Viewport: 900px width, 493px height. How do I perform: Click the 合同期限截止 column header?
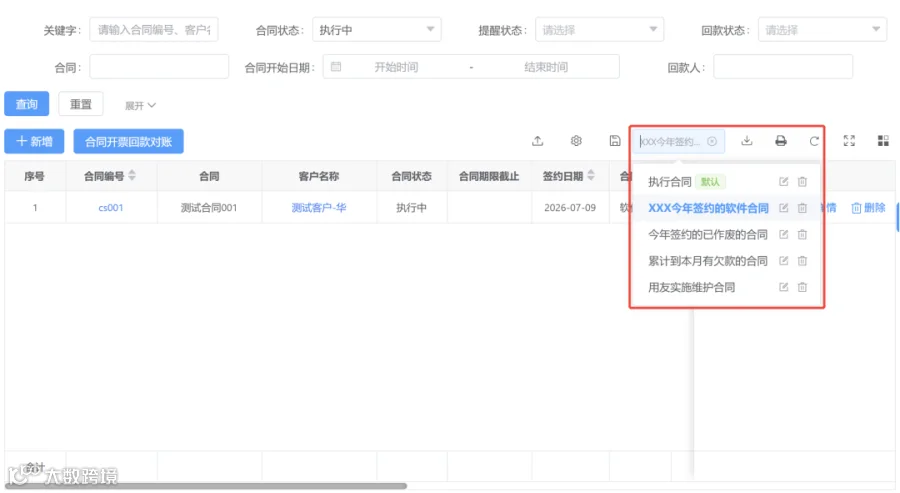(489, 176)
